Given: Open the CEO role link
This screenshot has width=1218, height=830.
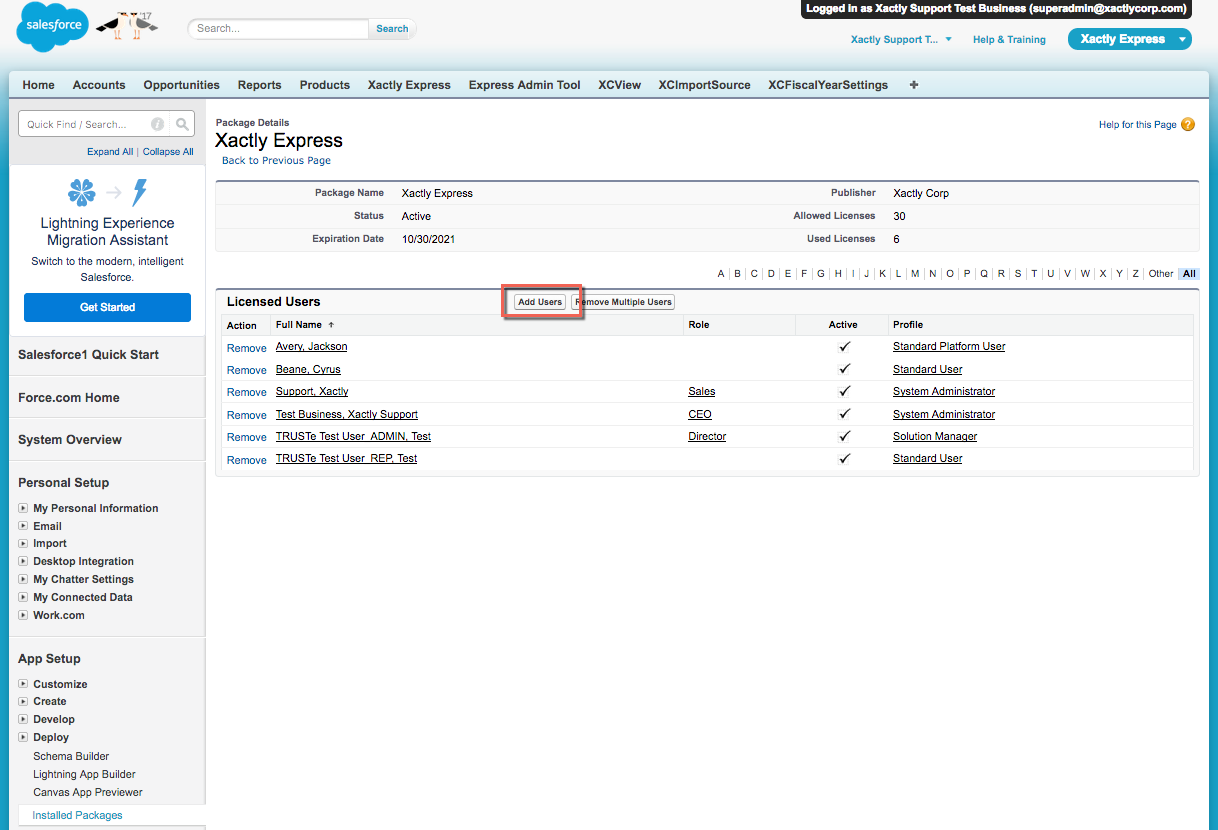Looking at the screenshot, I should tap(700, 414).
